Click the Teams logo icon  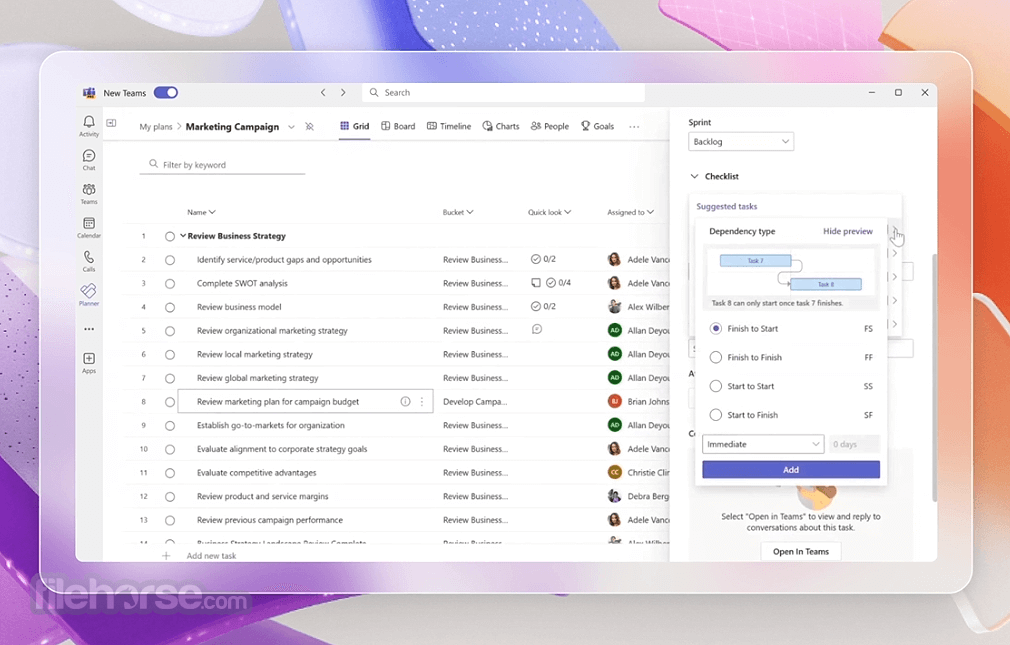pyautogui.click(x=89, y=93)
